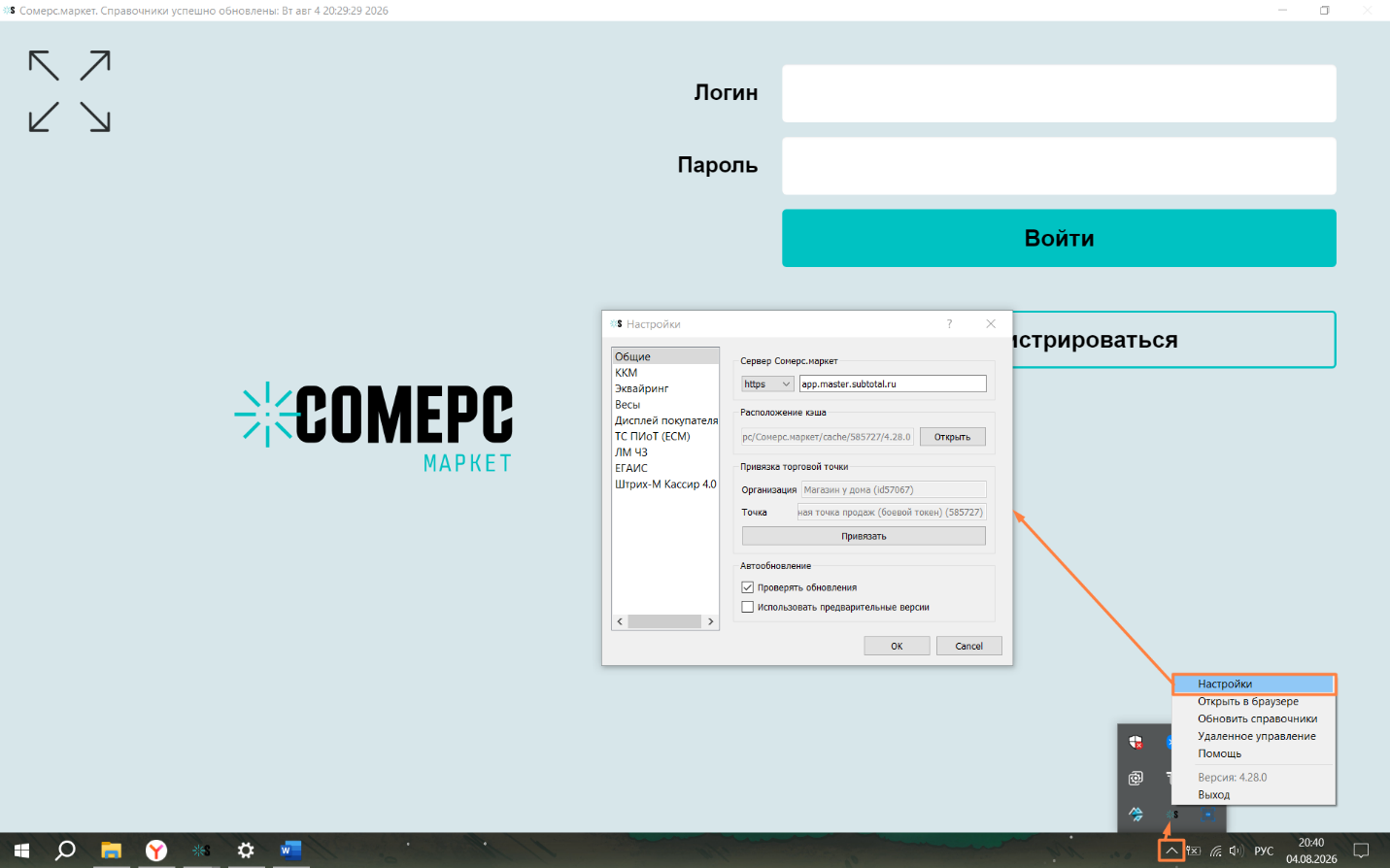The height and width of the screenshot is (868, 1390).
Task: Click Cancel in Настройки dialog
Action: 968,646
